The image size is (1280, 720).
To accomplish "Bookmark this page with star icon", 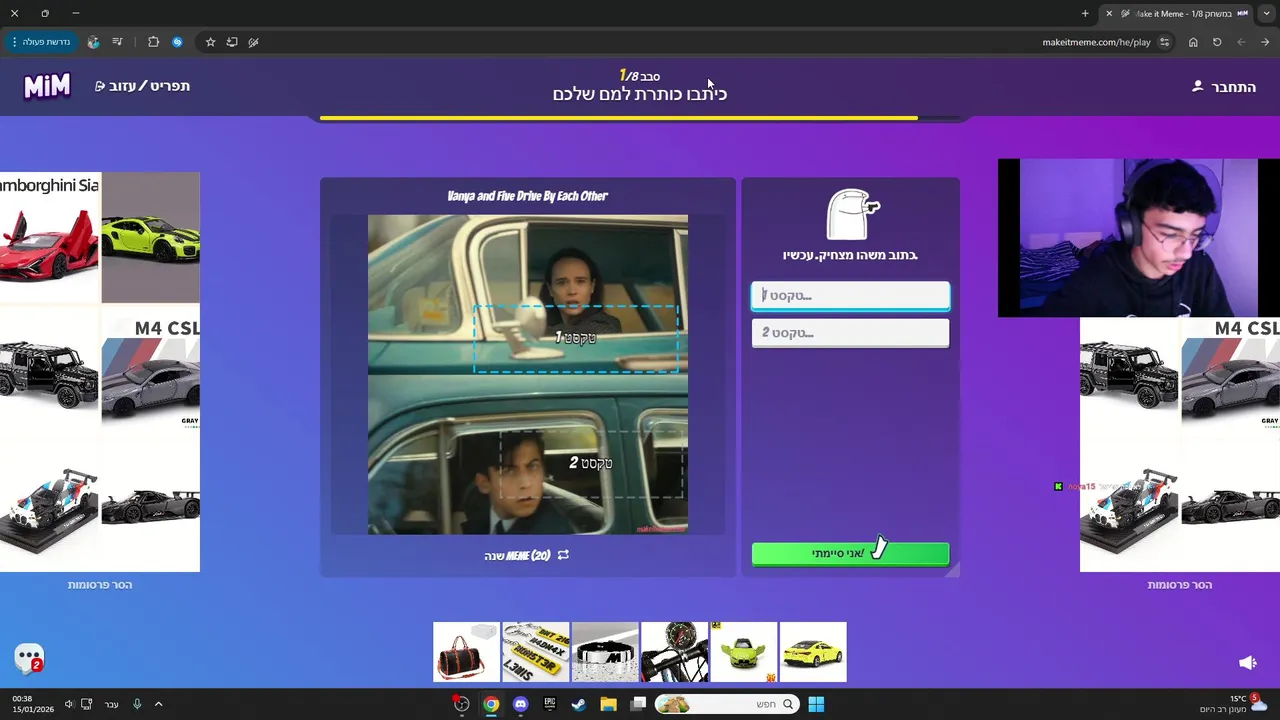I will (x=210, y=42).
